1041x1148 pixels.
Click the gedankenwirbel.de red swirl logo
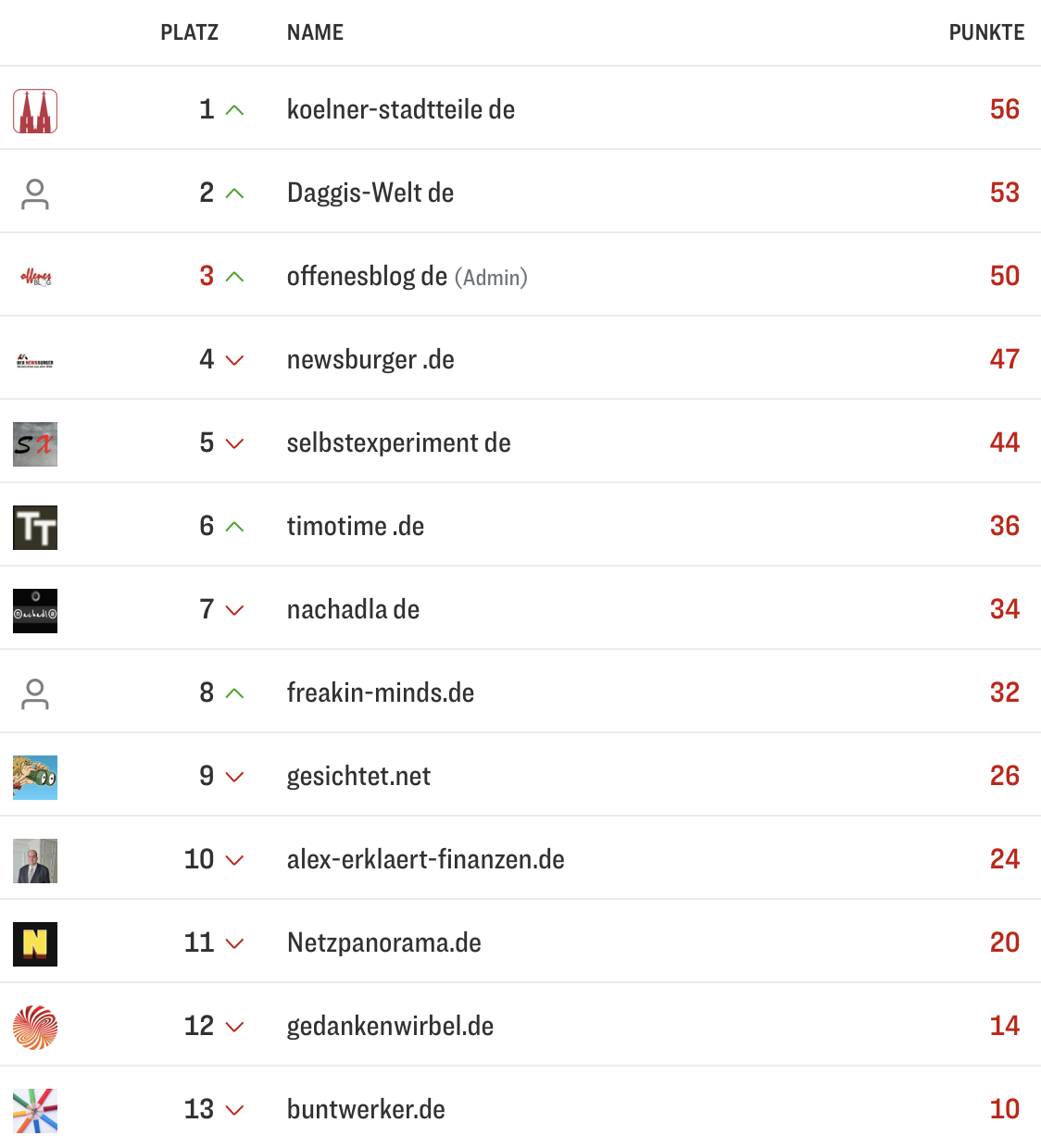click(x=34, y=1027)
